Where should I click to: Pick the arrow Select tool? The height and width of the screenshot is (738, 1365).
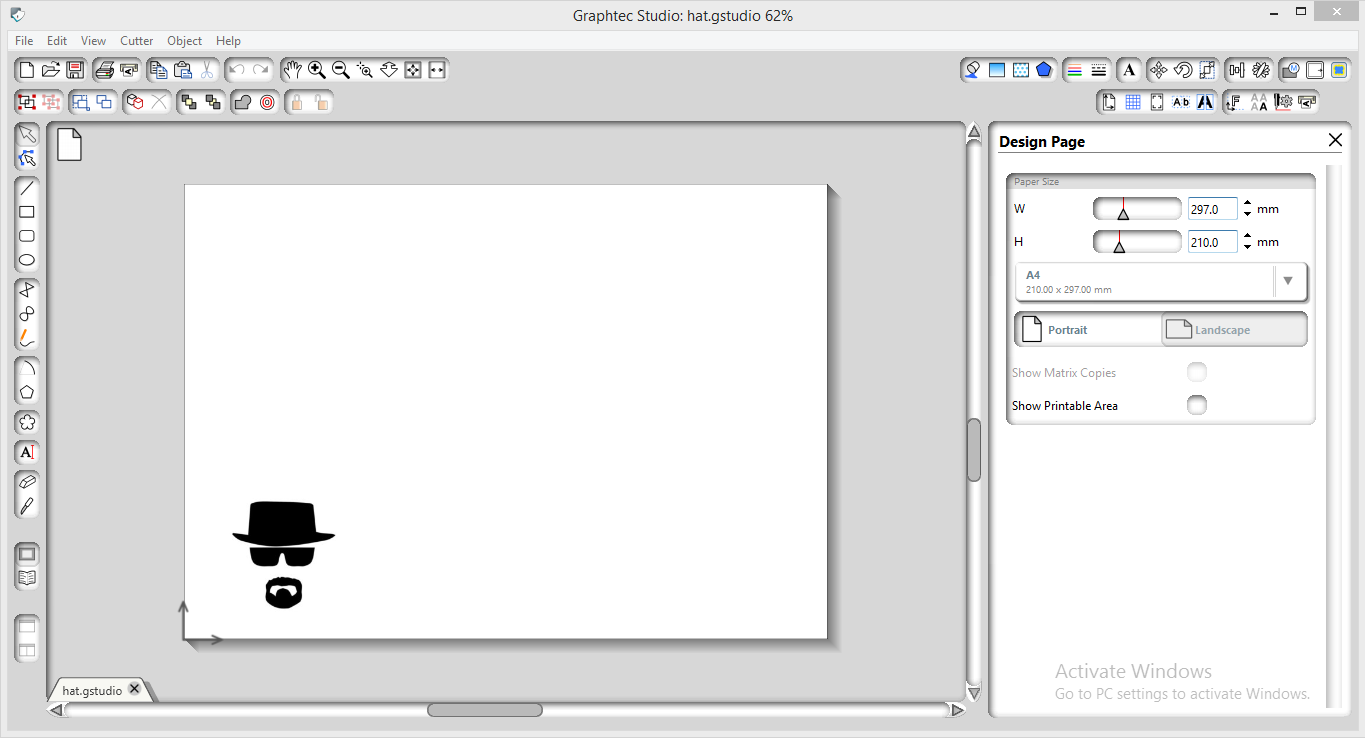click(27, 134)
